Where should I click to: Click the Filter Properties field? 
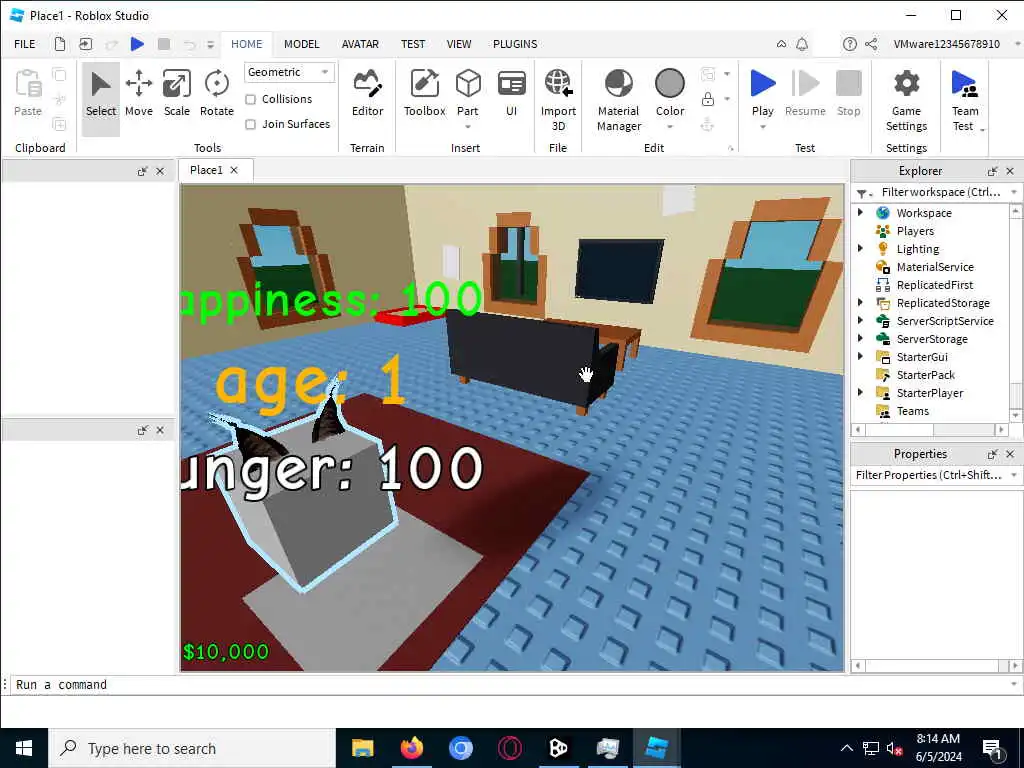(x=929, y=475)
